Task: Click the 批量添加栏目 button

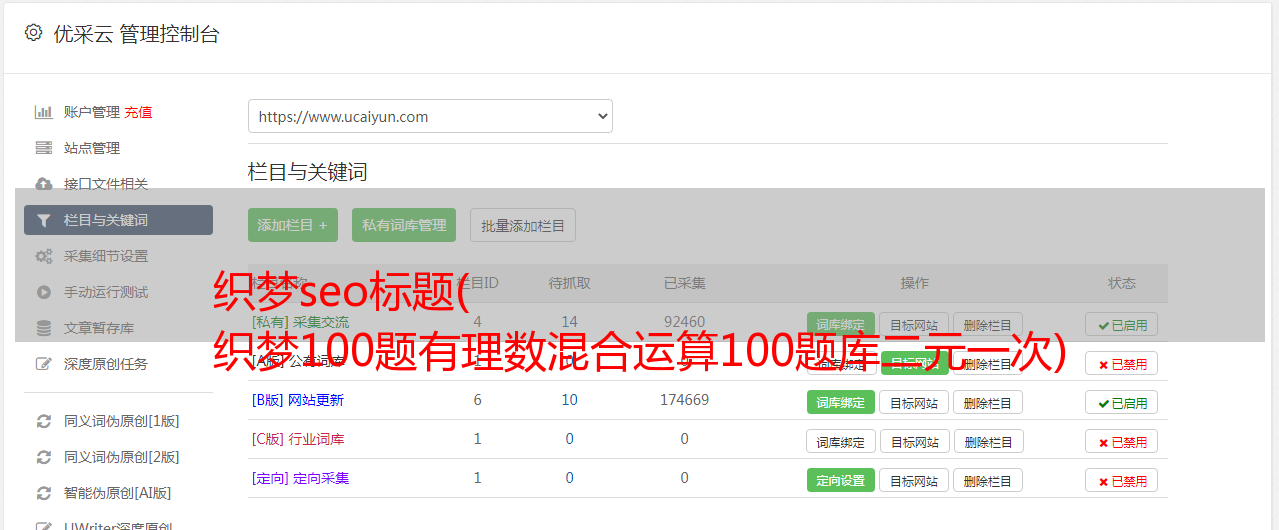Action: coord(523,225)
